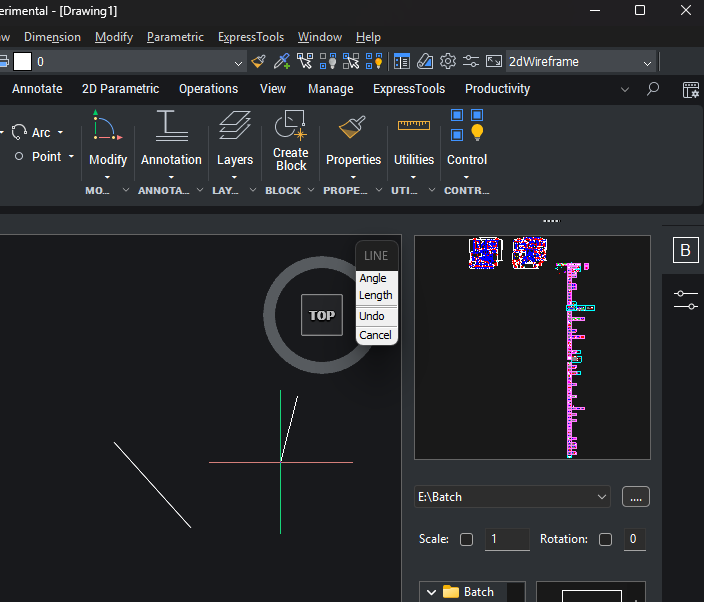Click the four squares with grey bulb icon
The width and height of the screenshot is (704, 602).
point(328,62)
